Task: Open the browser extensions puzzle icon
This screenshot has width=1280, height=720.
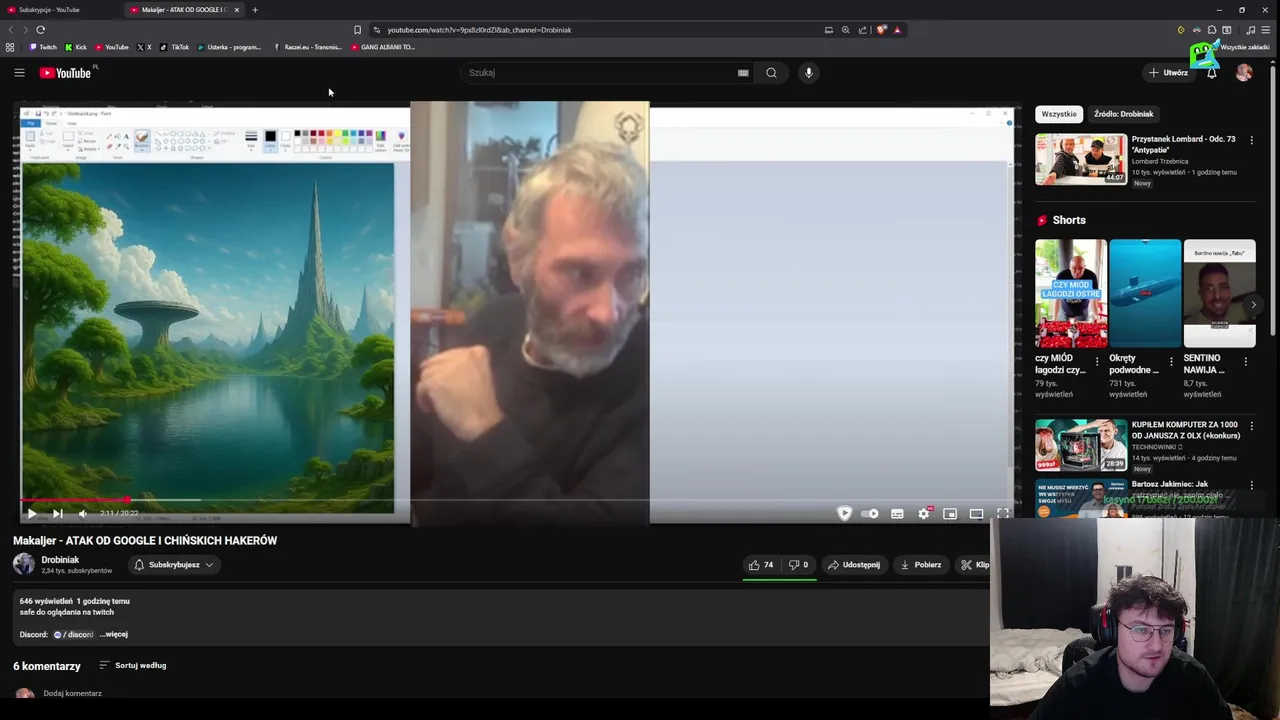Action: 1211,30
